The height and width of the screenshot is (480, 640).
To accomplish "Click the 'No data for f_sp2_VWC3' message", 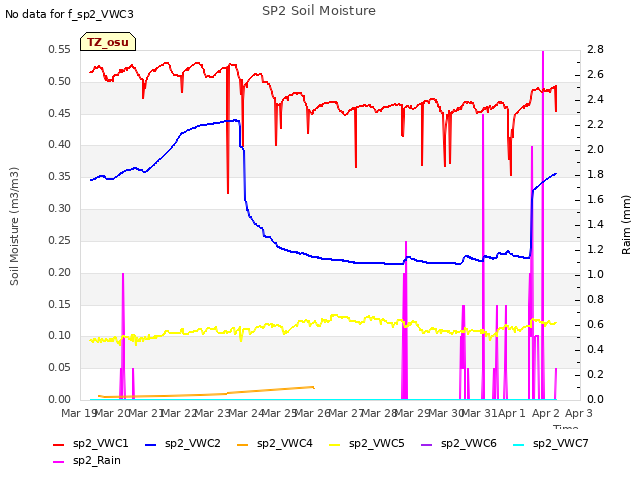I will click(x=69, y=14).
